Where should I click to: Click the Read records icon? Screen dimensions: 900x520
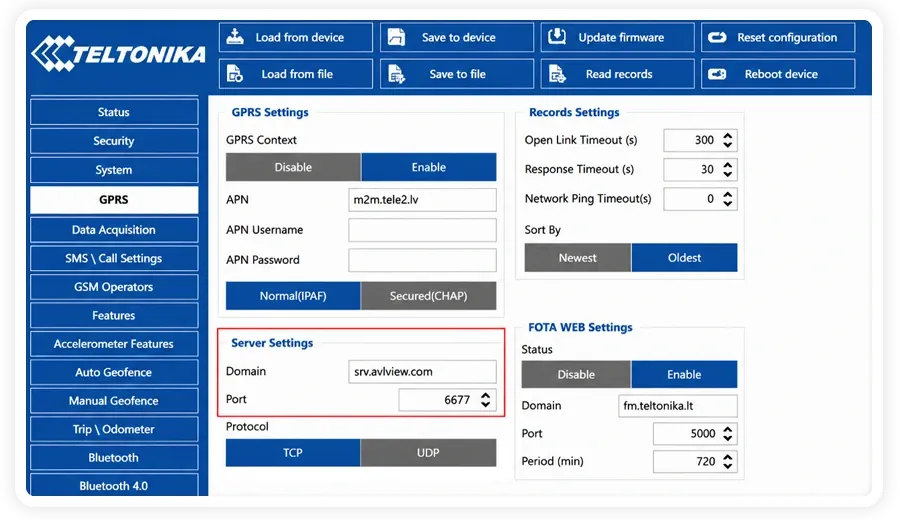point(557,73)
